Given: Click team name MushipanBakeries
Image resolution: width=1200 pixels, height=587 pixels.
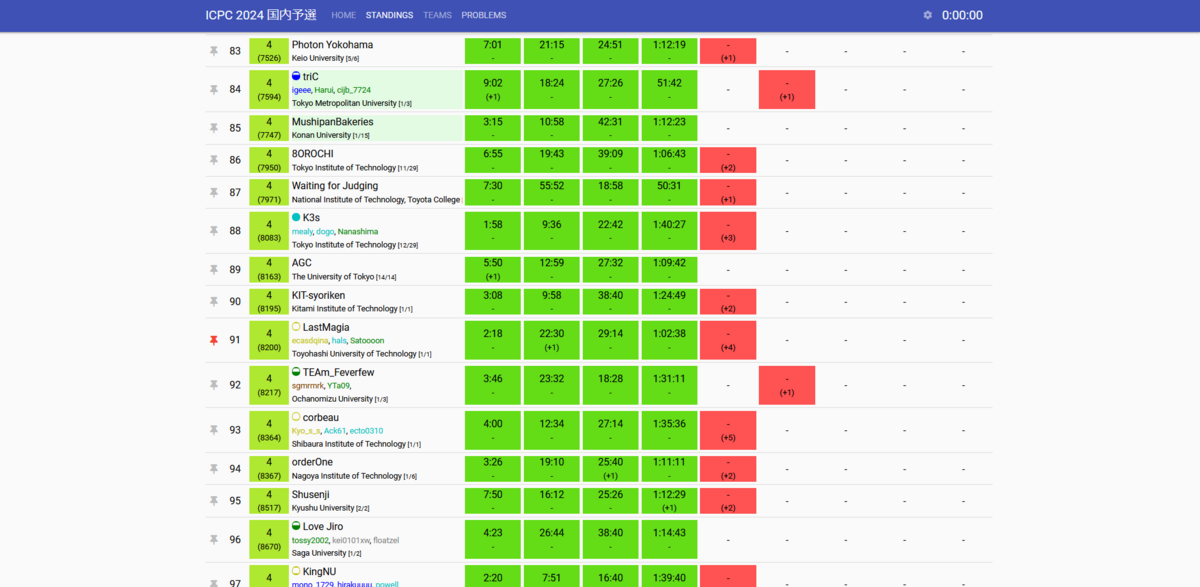Looking at the screenshot, I should coord(332,121).
